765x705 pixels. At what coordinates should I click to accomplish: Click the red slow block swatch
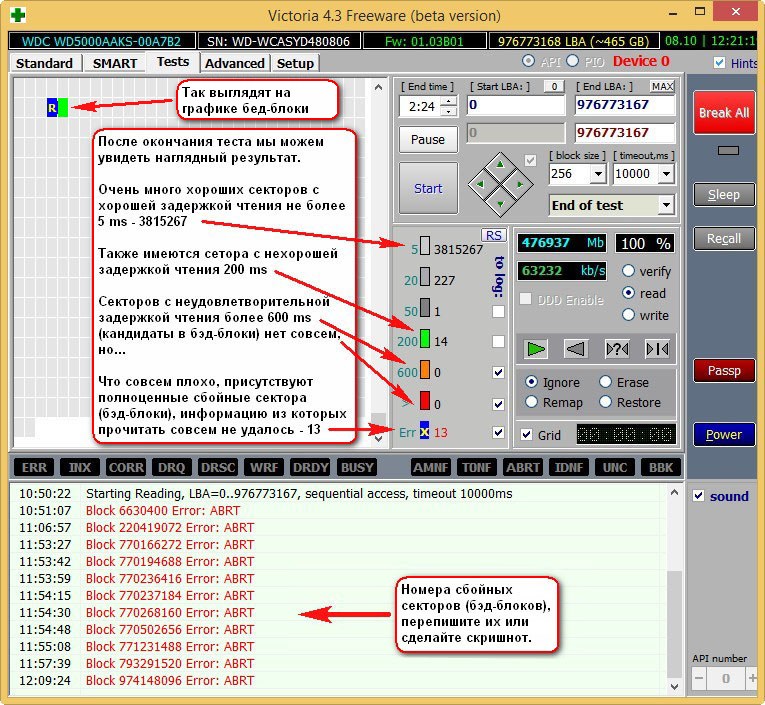(x=425, y=401)
